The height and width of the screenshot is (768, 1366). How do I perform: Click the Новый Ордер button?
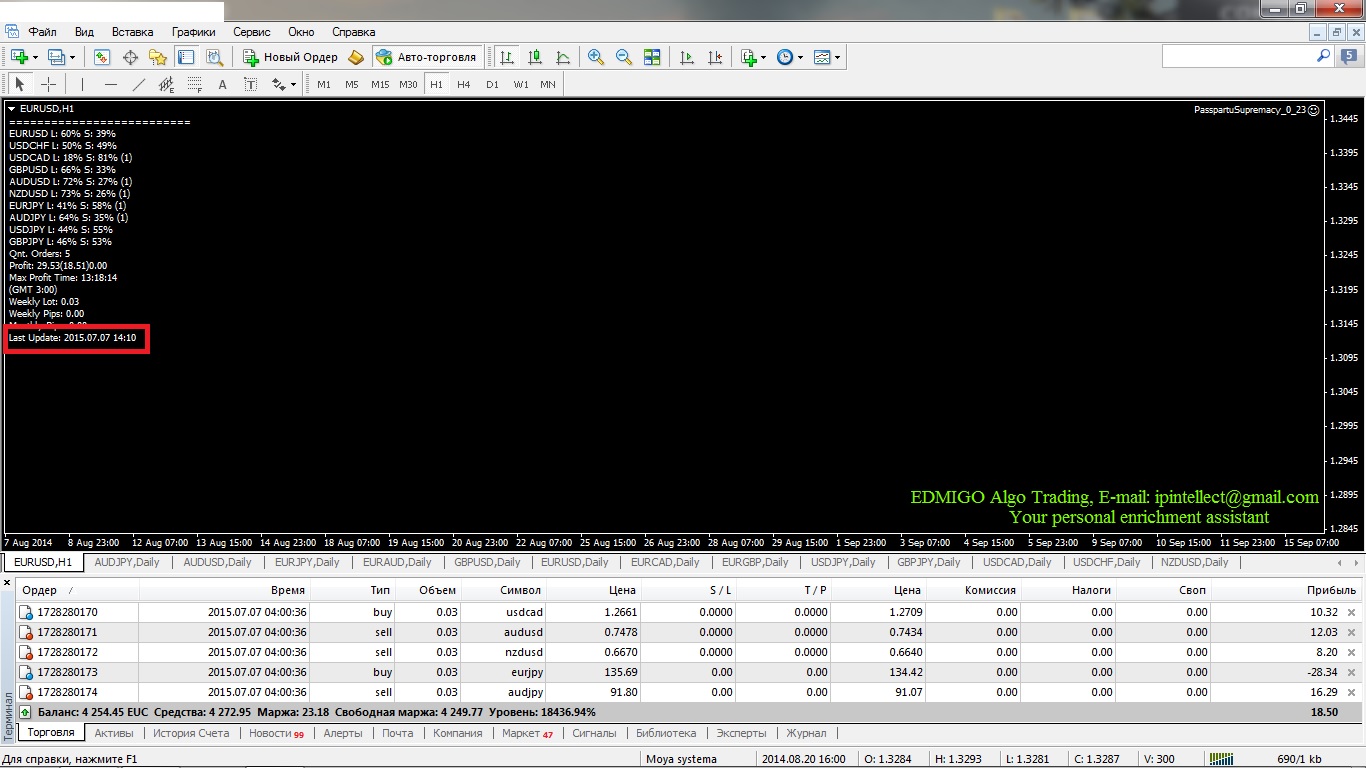[x=291, y=57]
